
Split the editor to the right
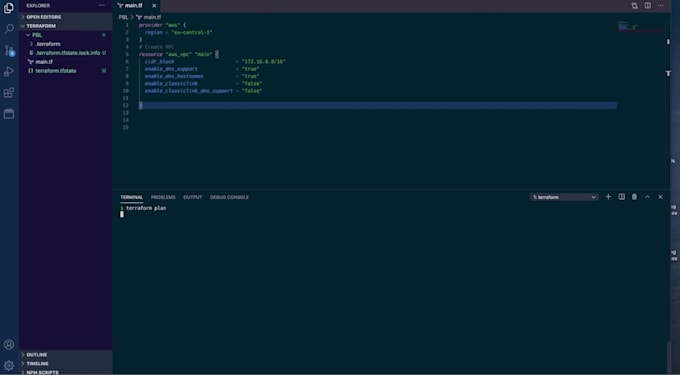click(647, 6)
